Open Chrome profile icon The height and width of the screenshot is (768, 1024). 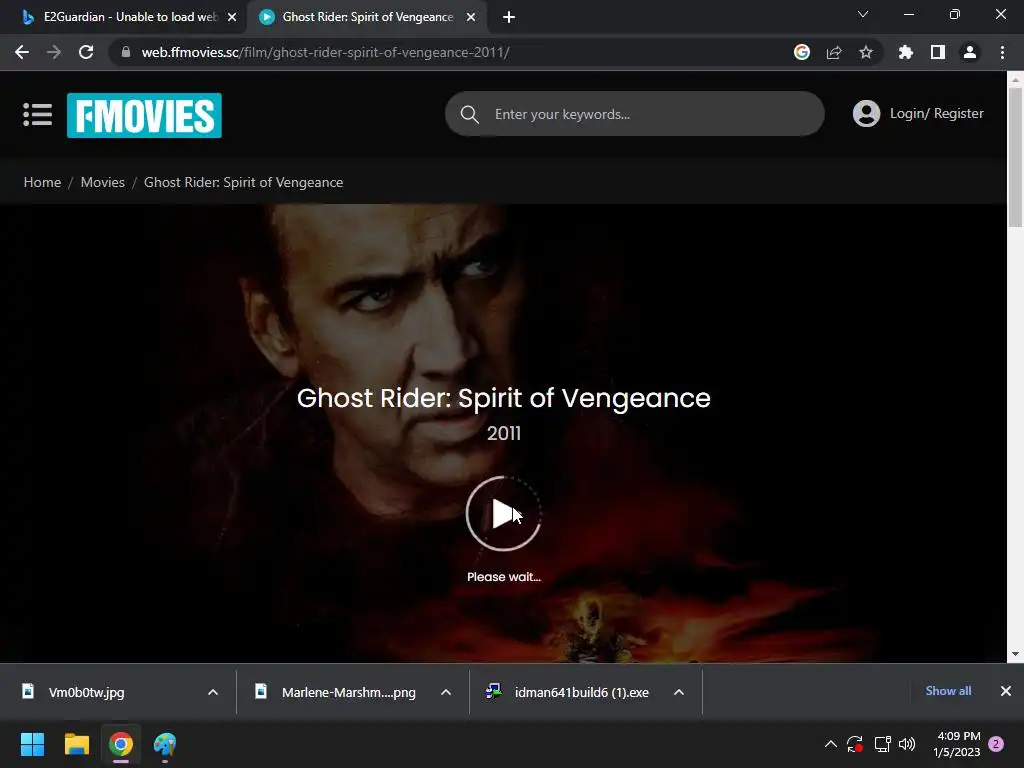click(x=970, y=52)
